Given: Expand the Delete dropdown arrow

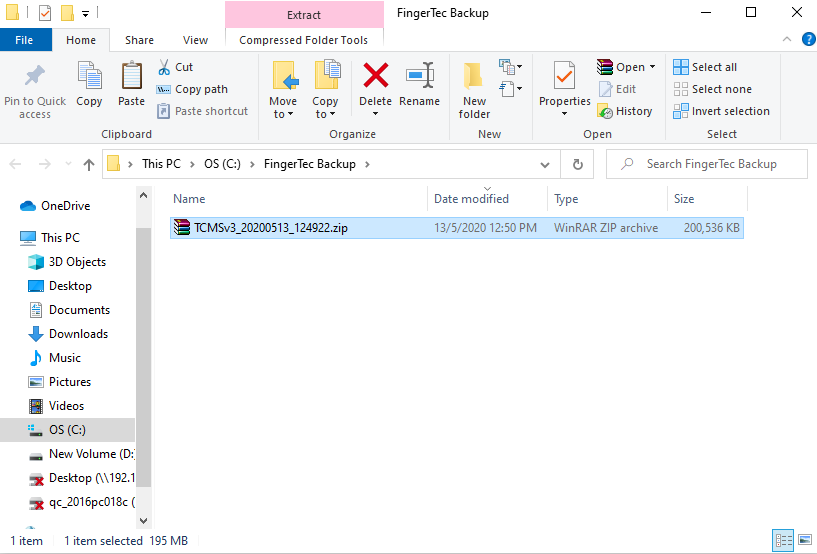Looking at the screenshot, I should [x=375, y=114].
